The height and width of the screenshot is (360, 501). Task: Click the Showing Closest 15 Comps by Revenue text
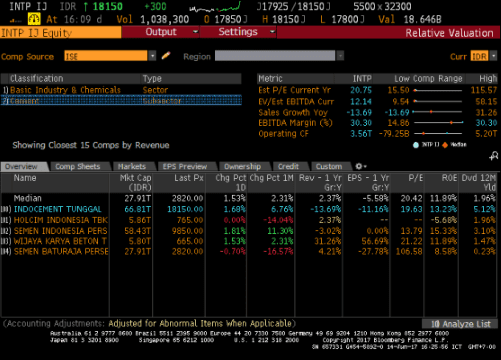[91, 145]
